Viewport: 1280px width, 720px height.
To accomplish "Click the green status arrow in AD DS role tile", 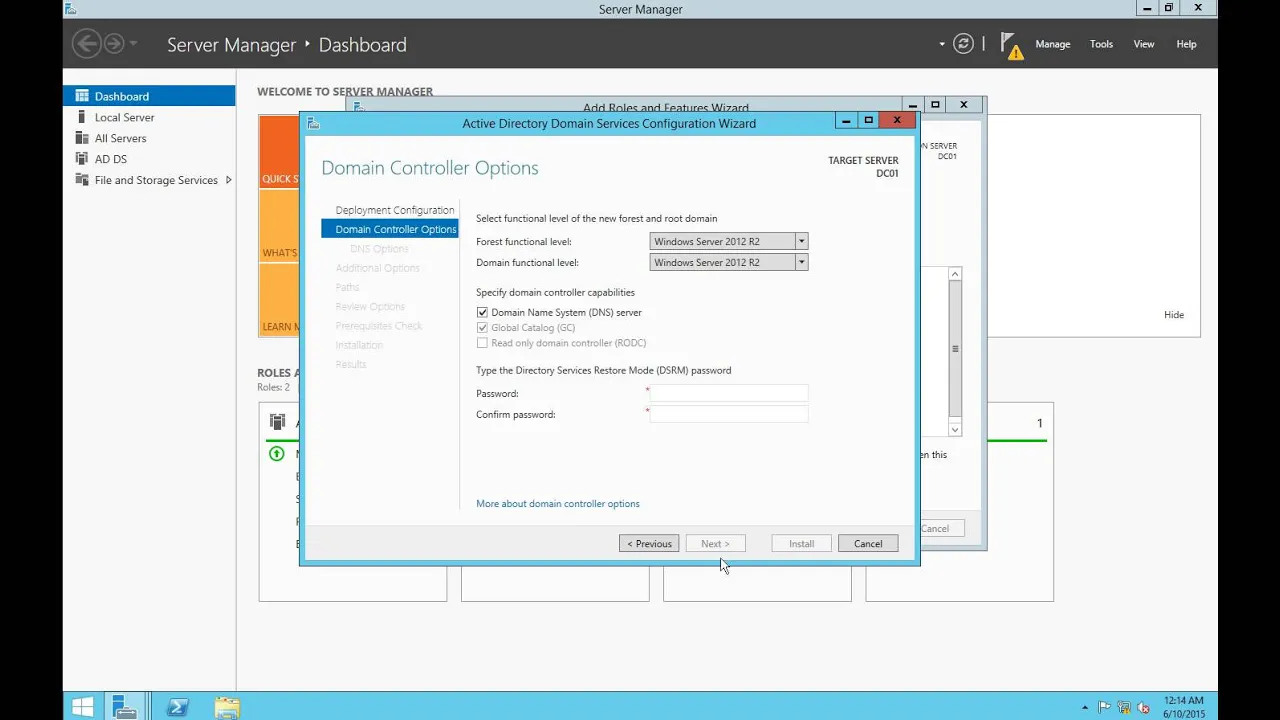I will coord(277,454).
